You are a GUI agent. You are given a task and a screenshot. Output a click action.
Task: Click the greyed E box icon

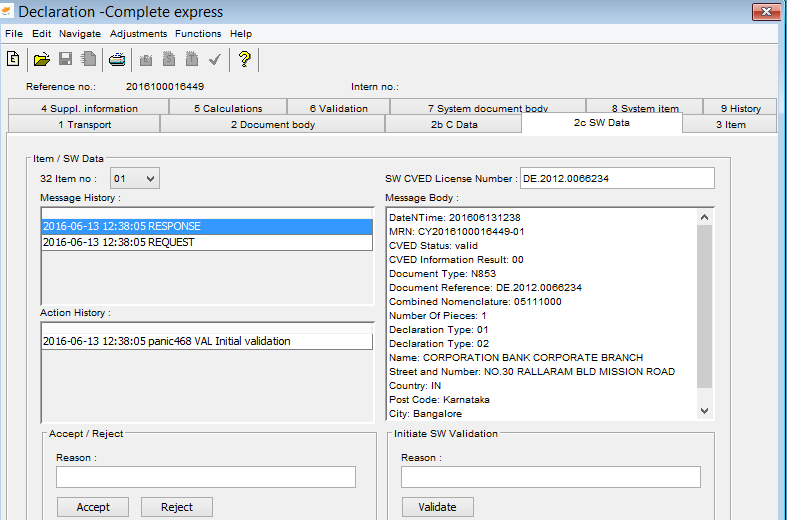146,60
